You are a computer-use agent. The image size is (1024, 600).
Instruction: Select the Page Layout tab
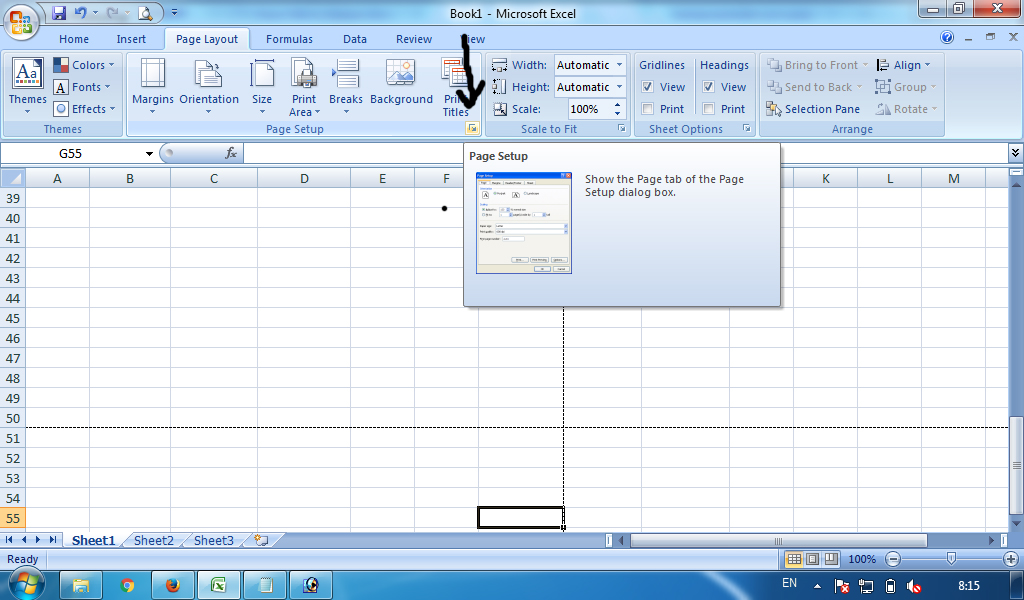pyautogui.click(x=206, y=39)
